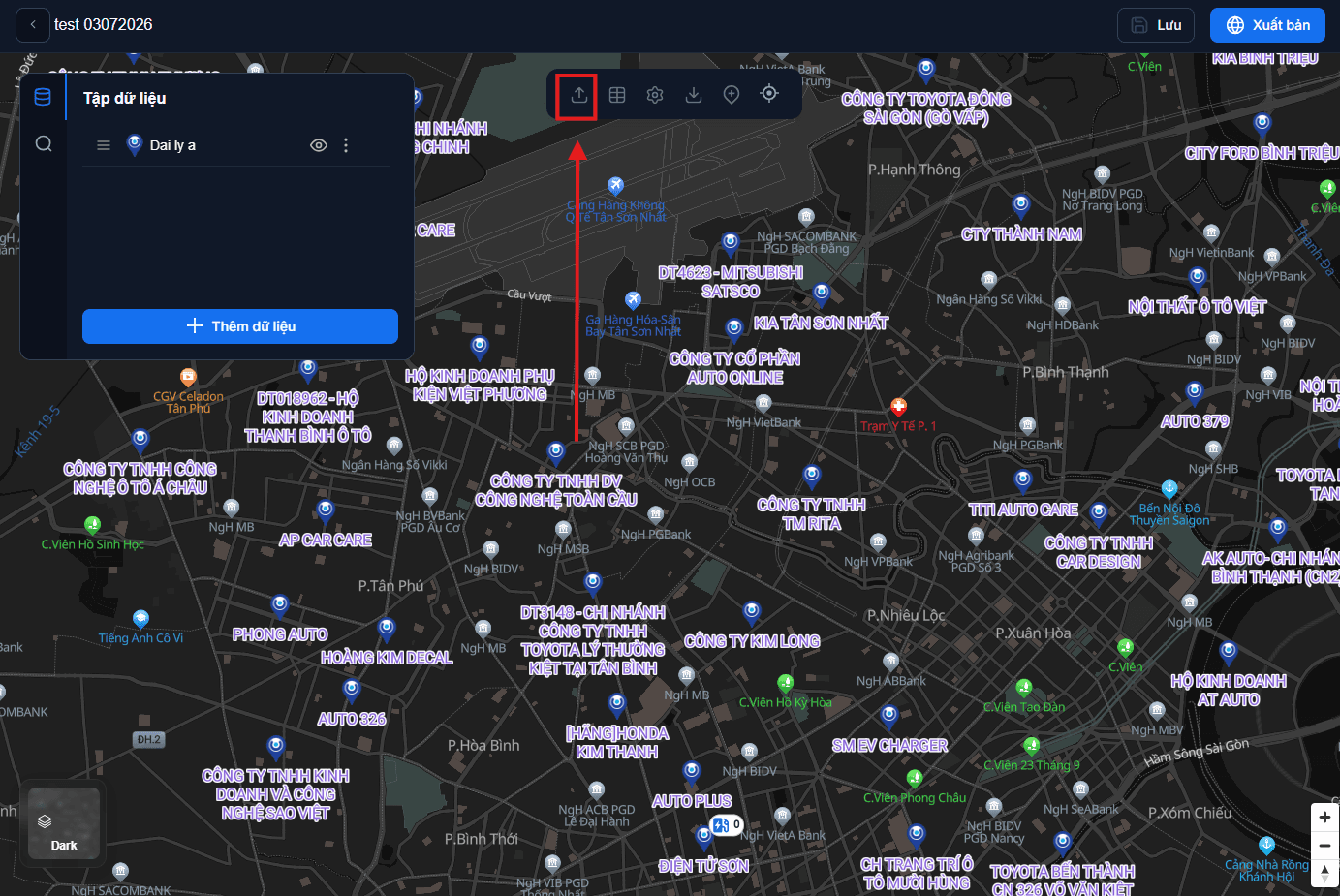
Task: Open more options menu for Dai ly a
Action: point(346,145)
